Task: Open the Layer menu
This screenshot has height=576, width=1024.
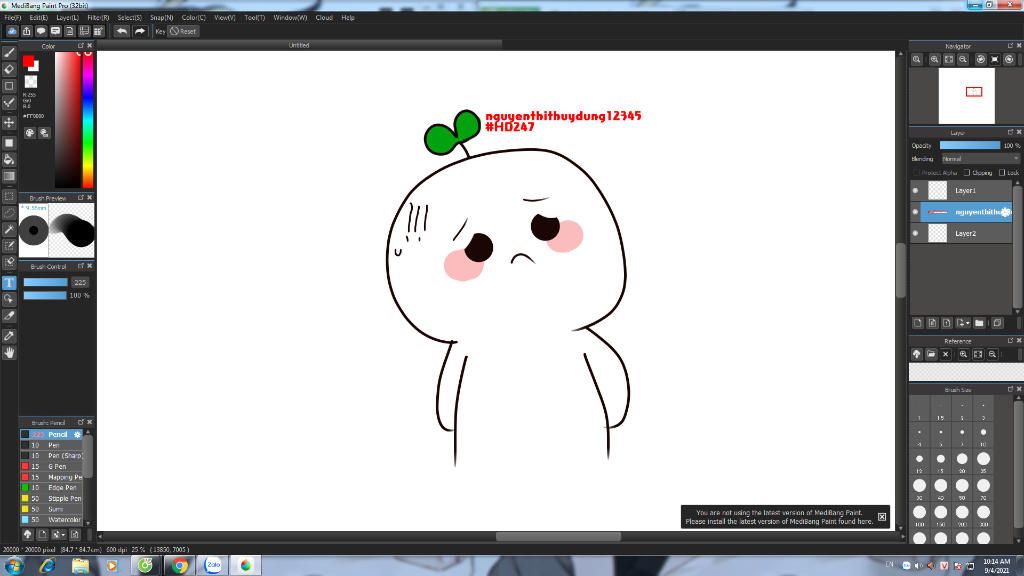Action: [67, 18]
